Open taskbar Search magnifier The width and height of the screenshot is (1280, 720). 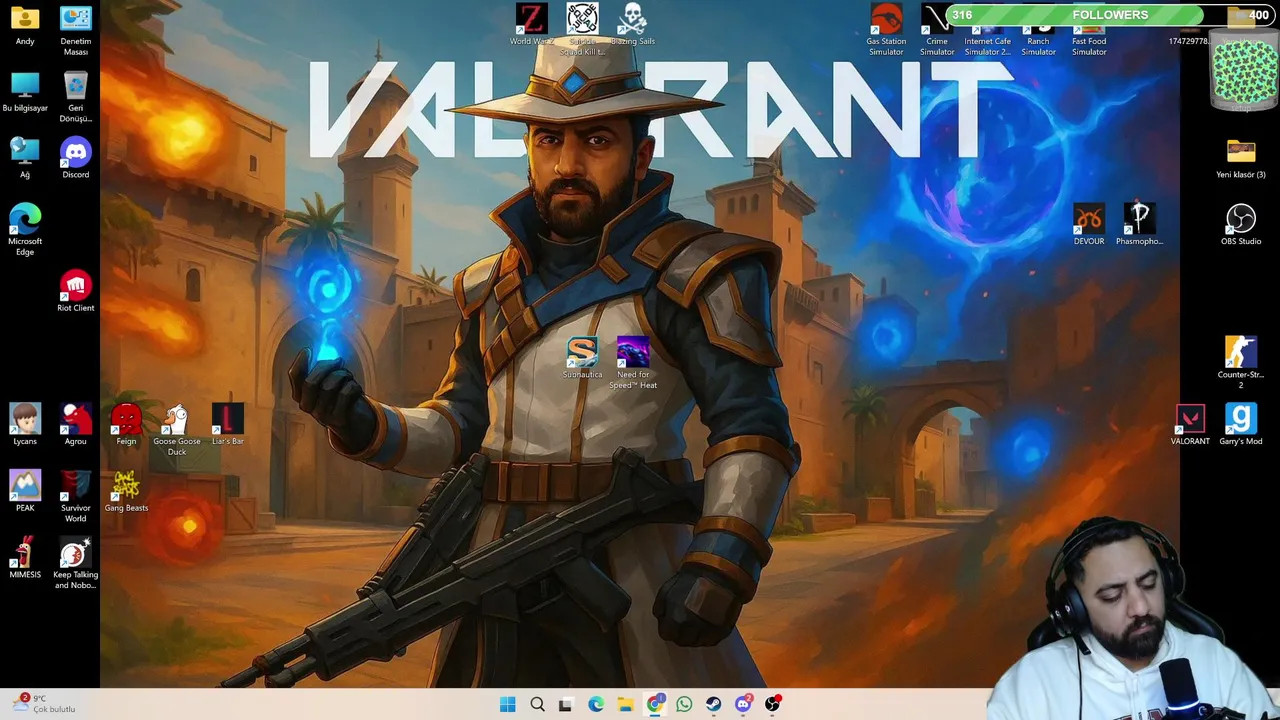[537, 704]
